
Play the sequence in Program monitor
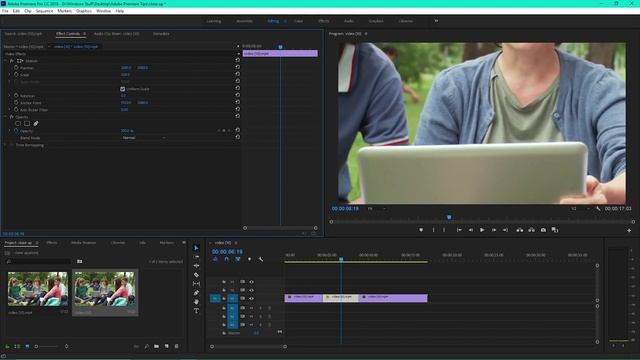click(x=482, y=230)
